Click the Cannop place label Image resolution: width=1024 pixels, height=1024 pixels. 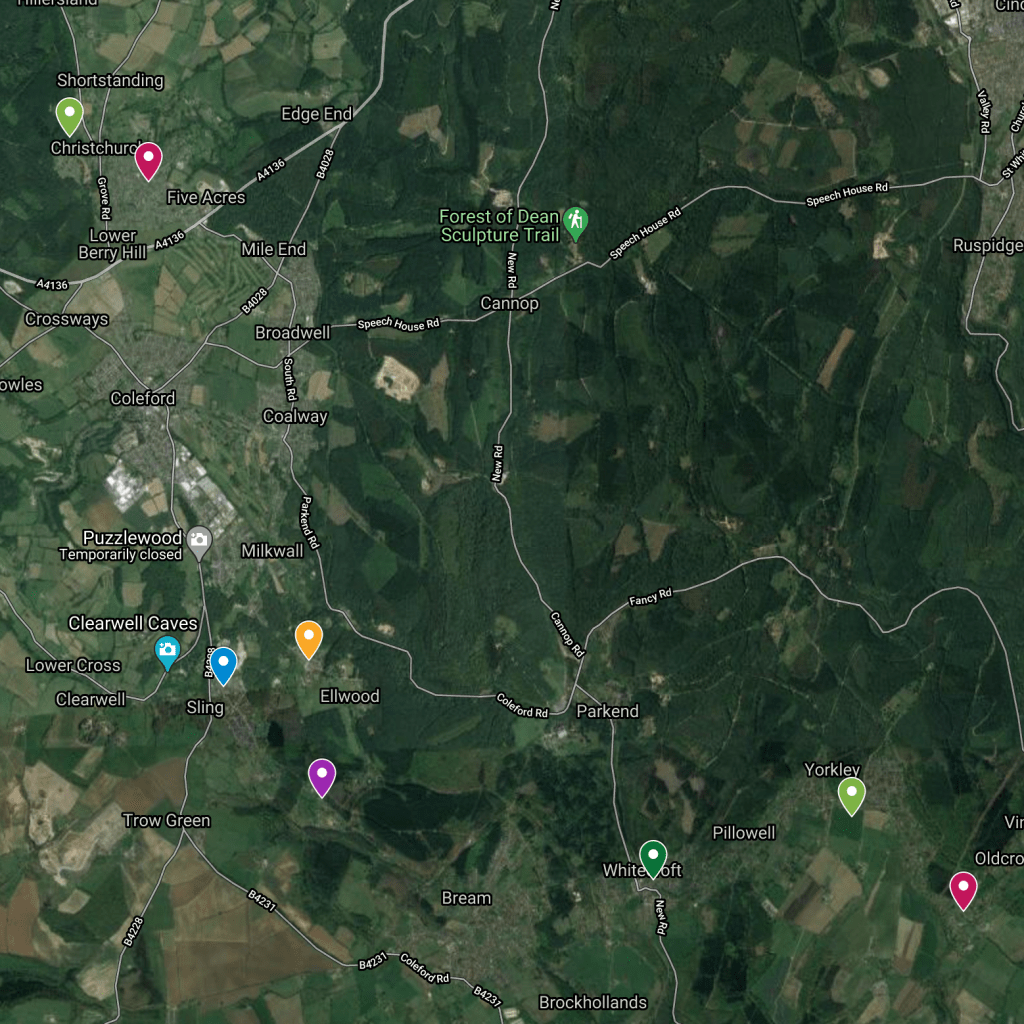(x=510, y=303)
